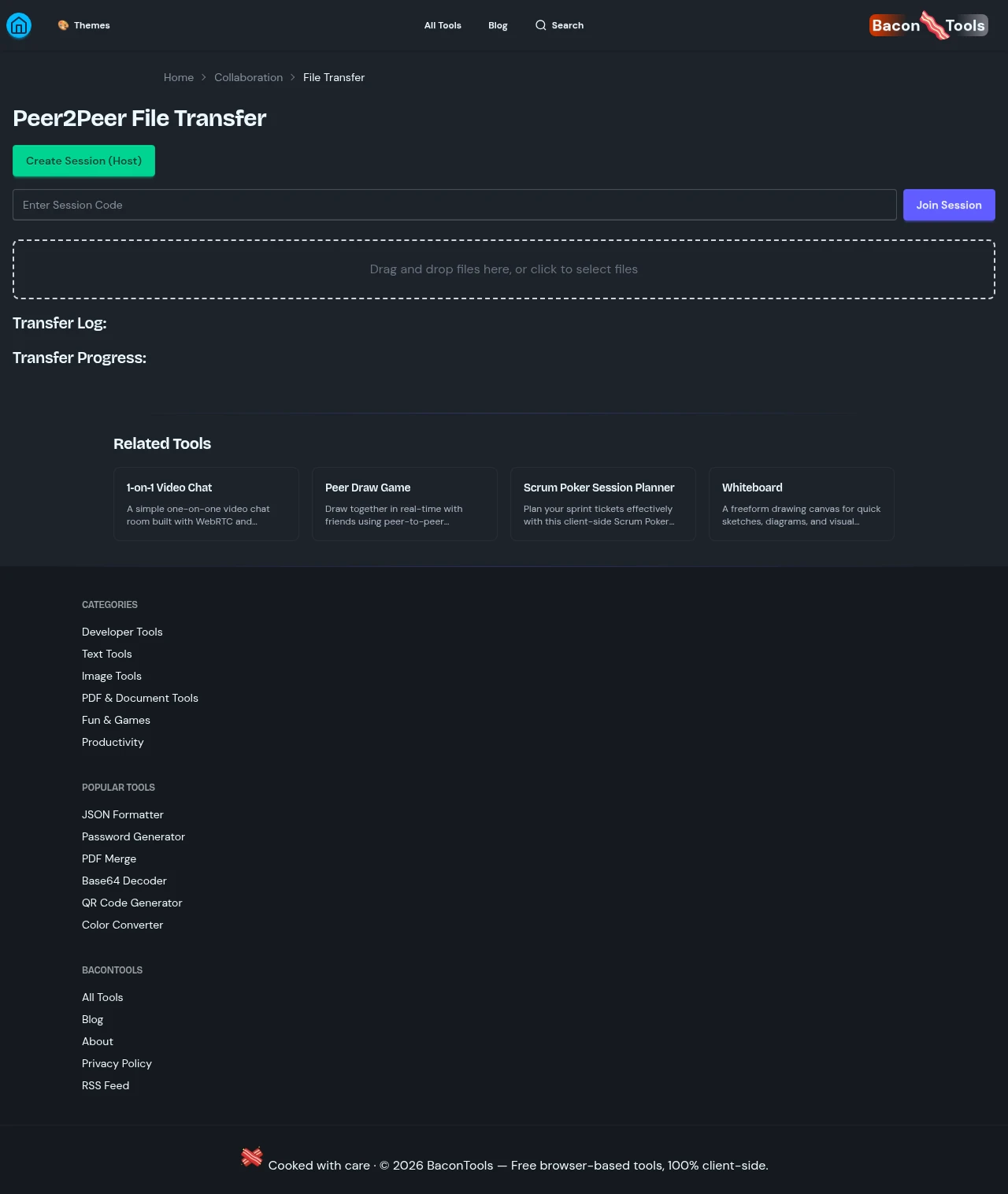Open the JSON Formatter footer link
Screen dimensions: 1008x1194
pos(123,814)
